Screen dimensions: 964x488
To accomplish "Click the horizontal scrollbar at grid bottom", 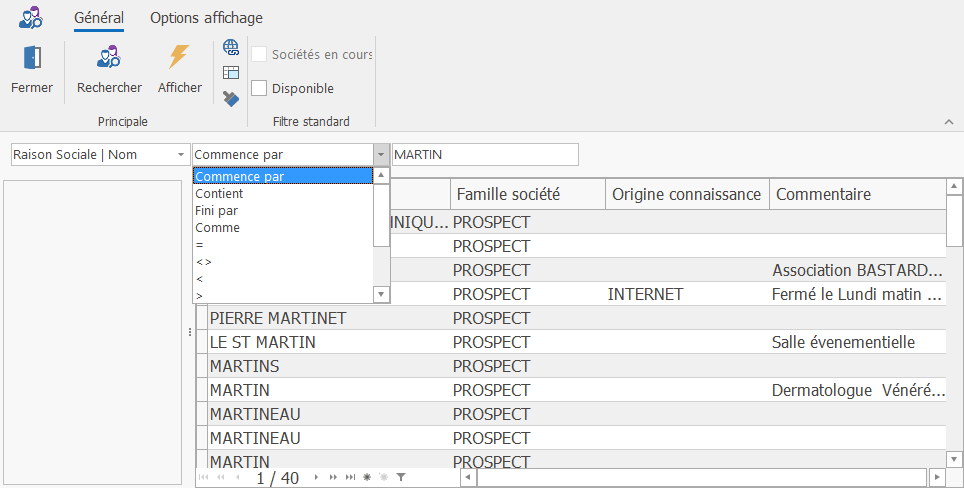I will coord(700,478).
